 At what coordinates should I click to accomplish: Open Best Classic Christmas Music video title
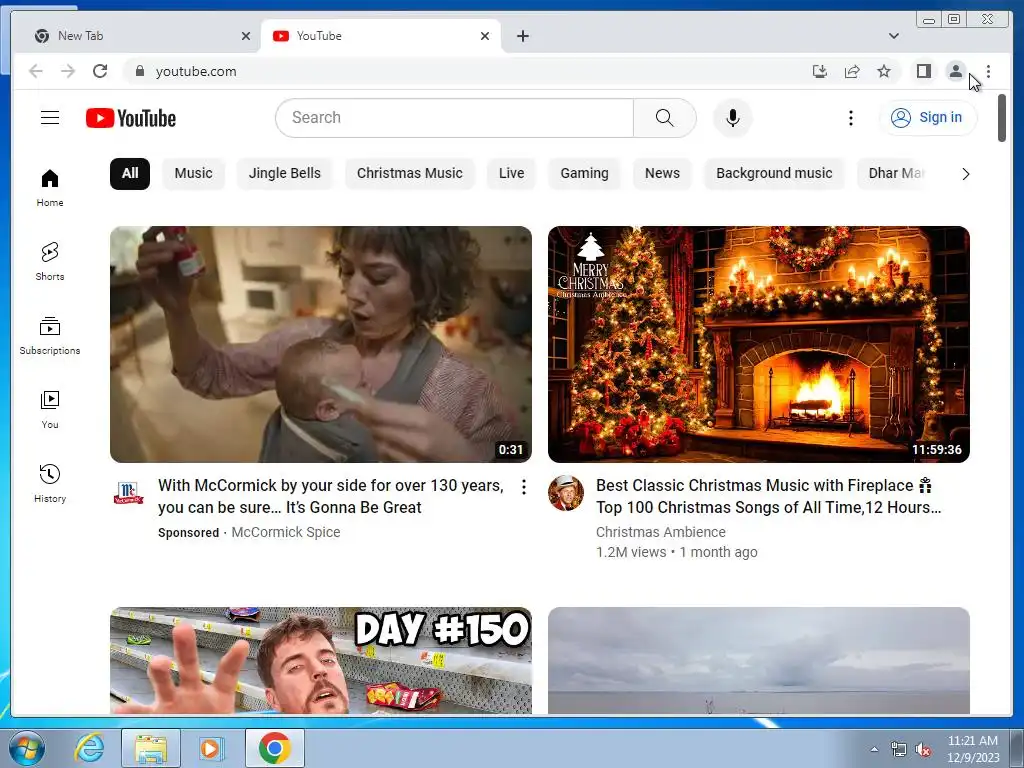point(769,496)
